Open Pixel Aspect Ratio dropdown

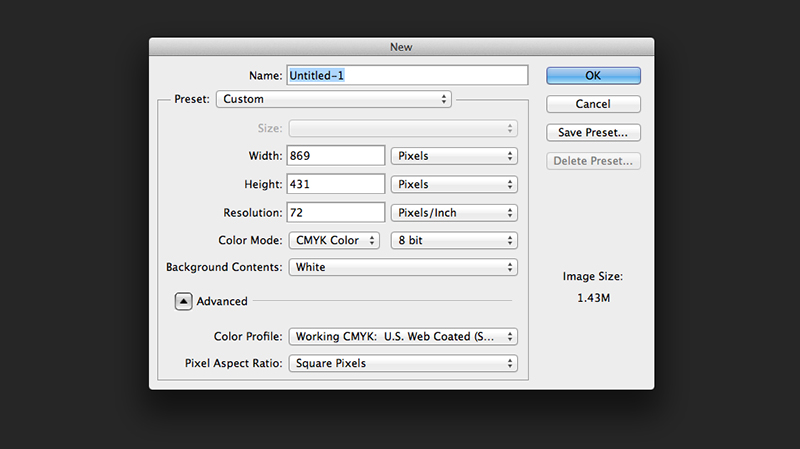pyautogui.click(x=403, y=363)
